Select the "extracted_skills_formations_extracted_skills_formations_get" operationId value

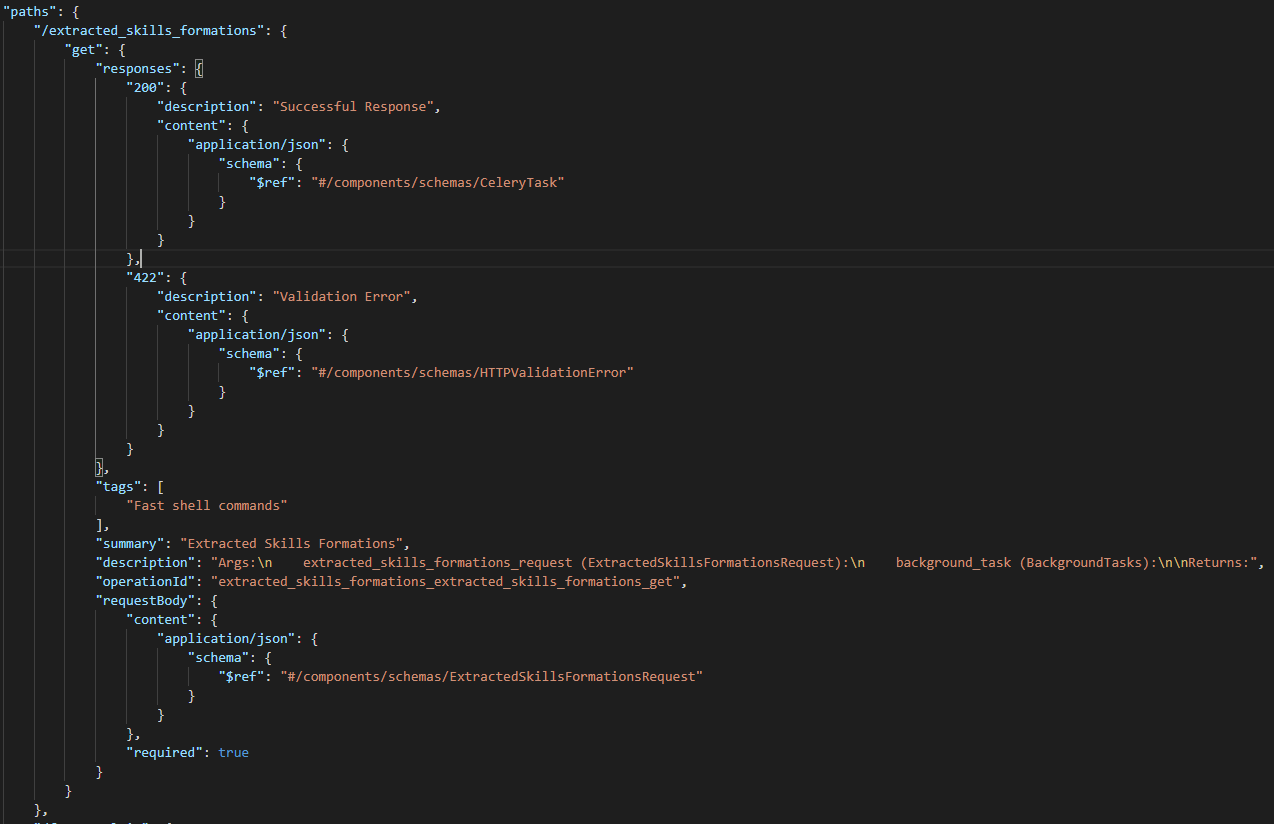tap(446, 581)
